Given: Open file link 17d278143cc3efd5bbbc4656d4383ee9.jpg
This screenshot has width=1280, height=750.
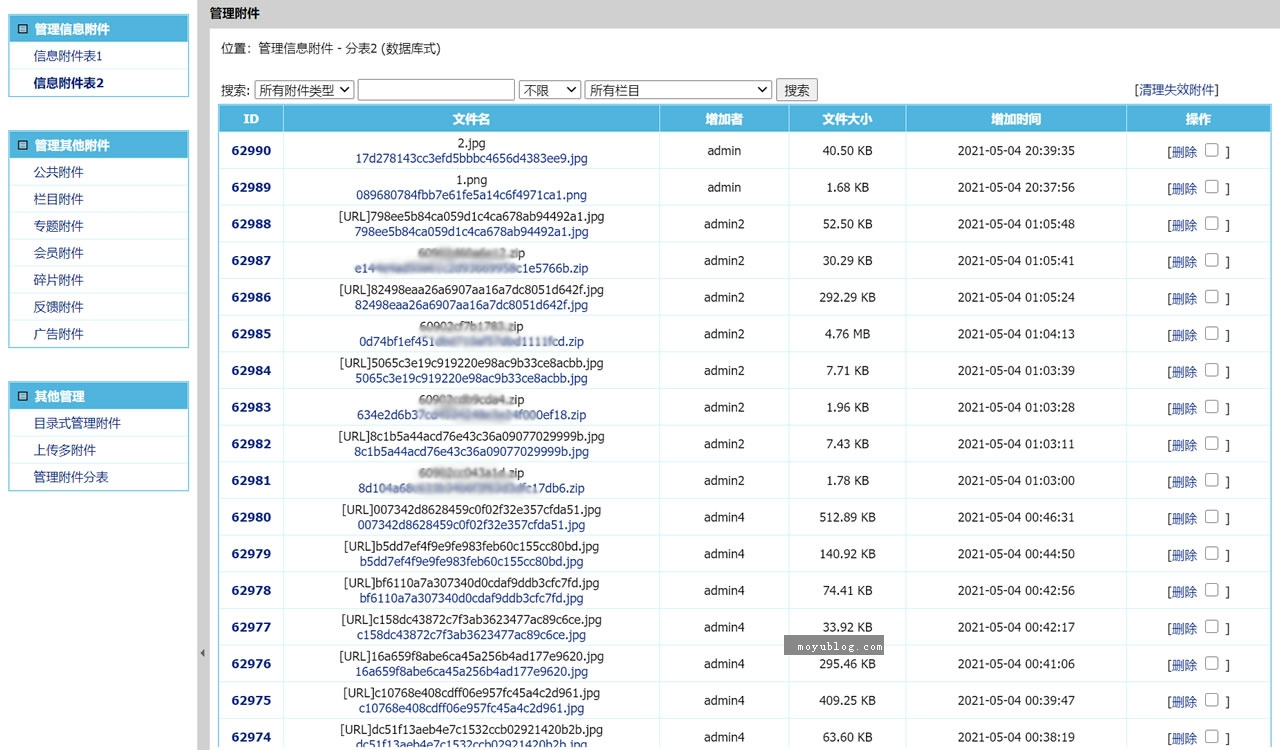Looking at the screenshot, I should point(471,158).
